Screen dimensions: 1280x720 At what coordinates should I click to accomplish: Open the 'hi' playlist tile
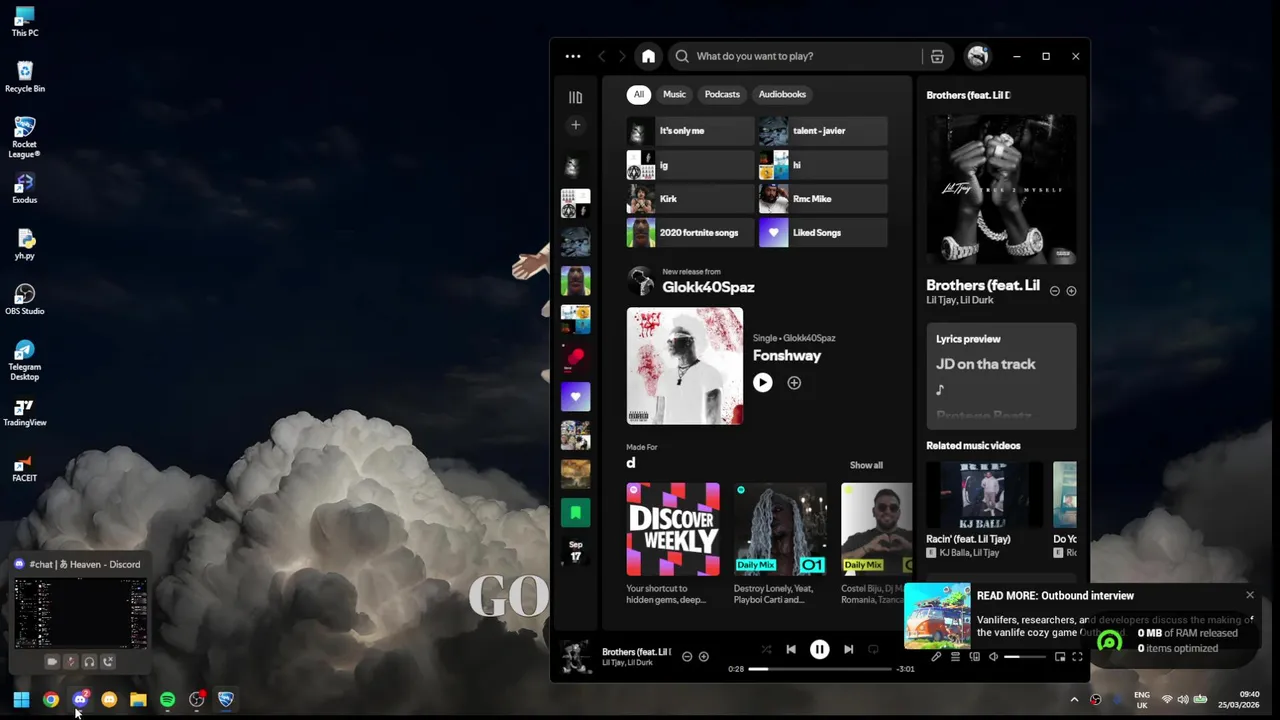pyautogui.click(x=823, y=165)
